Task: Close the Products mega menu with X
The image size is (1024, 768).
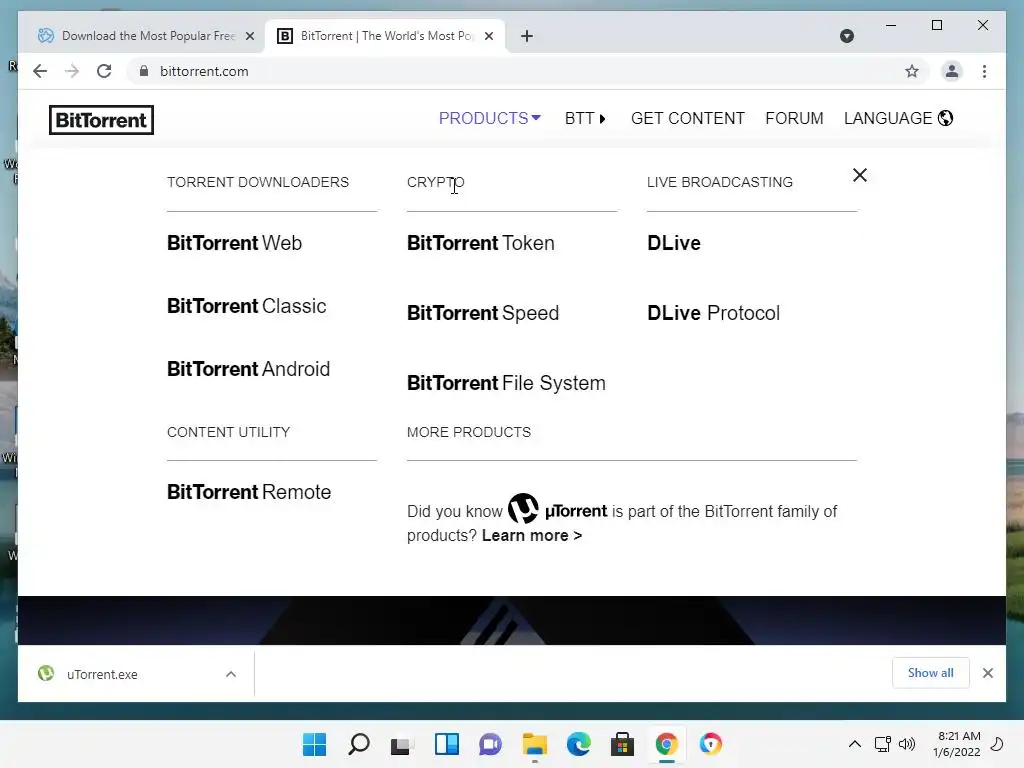Action: click(x=859, y=175)
